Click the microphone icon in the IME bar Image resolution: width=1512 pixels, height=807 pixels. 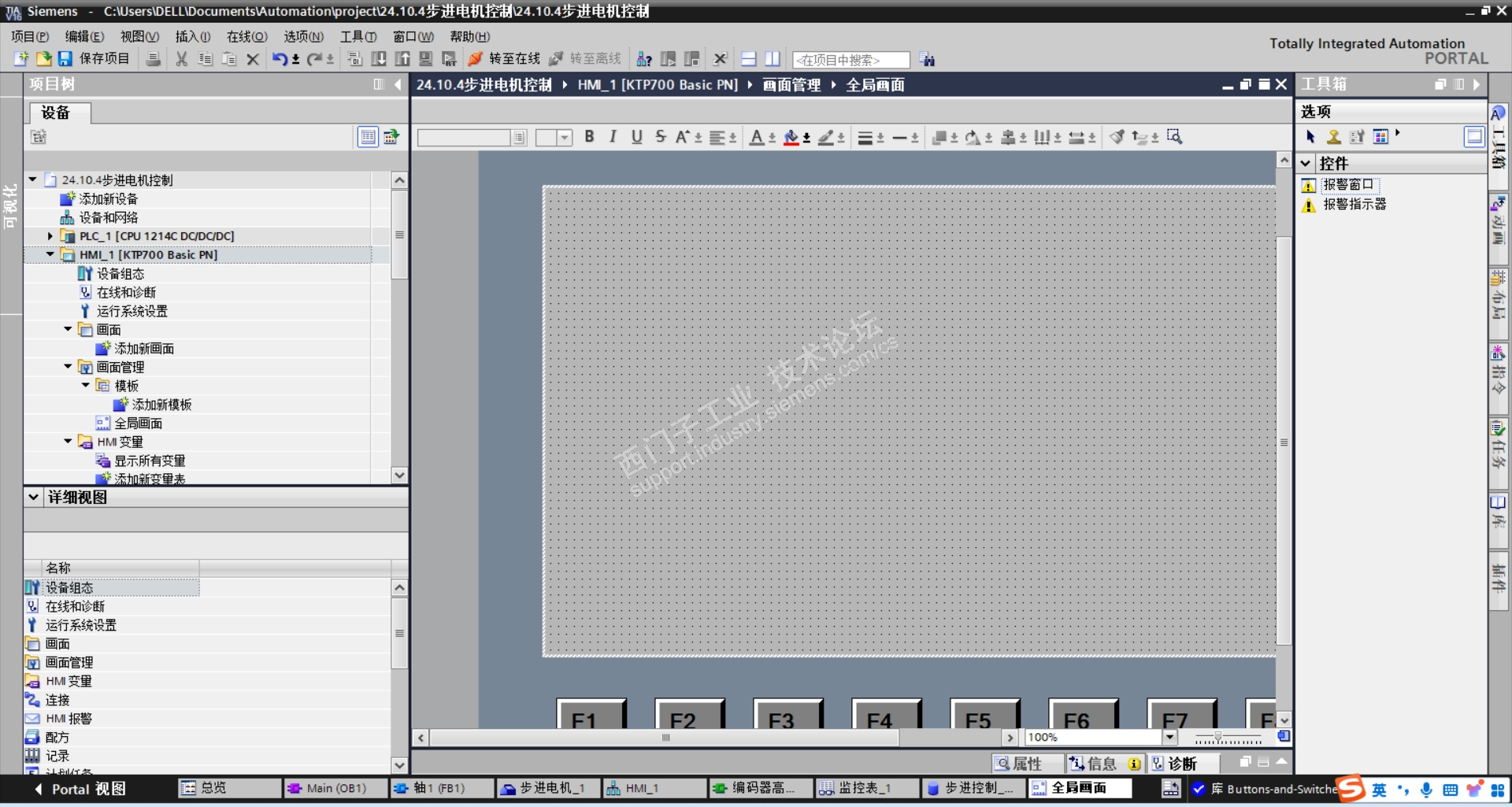coord(1426,790)
